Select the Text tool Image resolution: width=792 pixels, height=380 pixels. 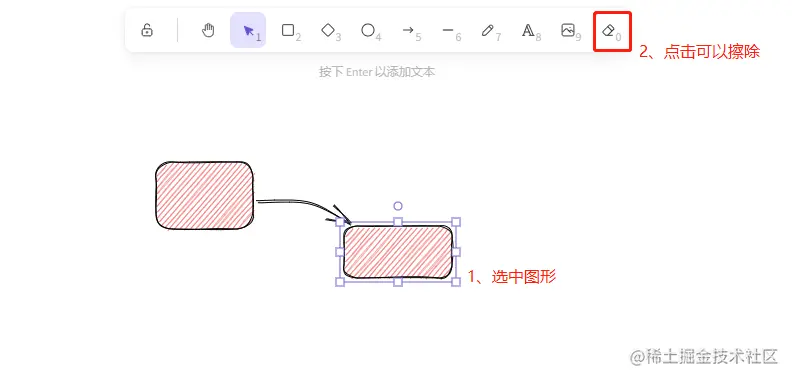coord(528,30)
